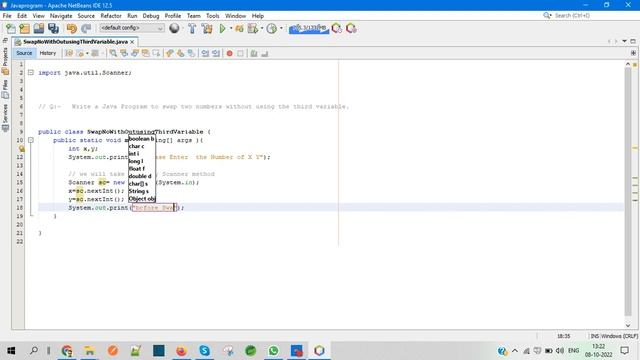Click the Find Previous Occurrence icon
This screenshot has width=640, height=360.
point(124,53)
